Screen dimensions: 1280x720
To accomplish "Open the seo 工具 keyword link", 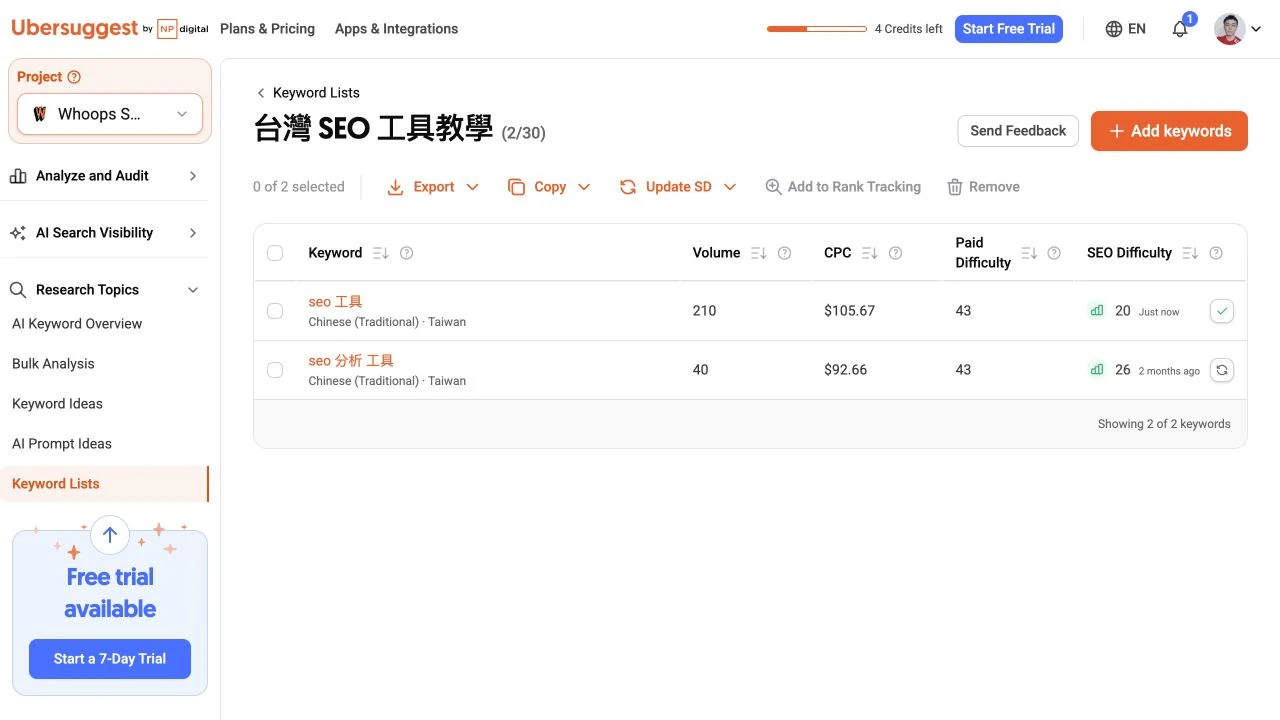I will coord(335,302).
